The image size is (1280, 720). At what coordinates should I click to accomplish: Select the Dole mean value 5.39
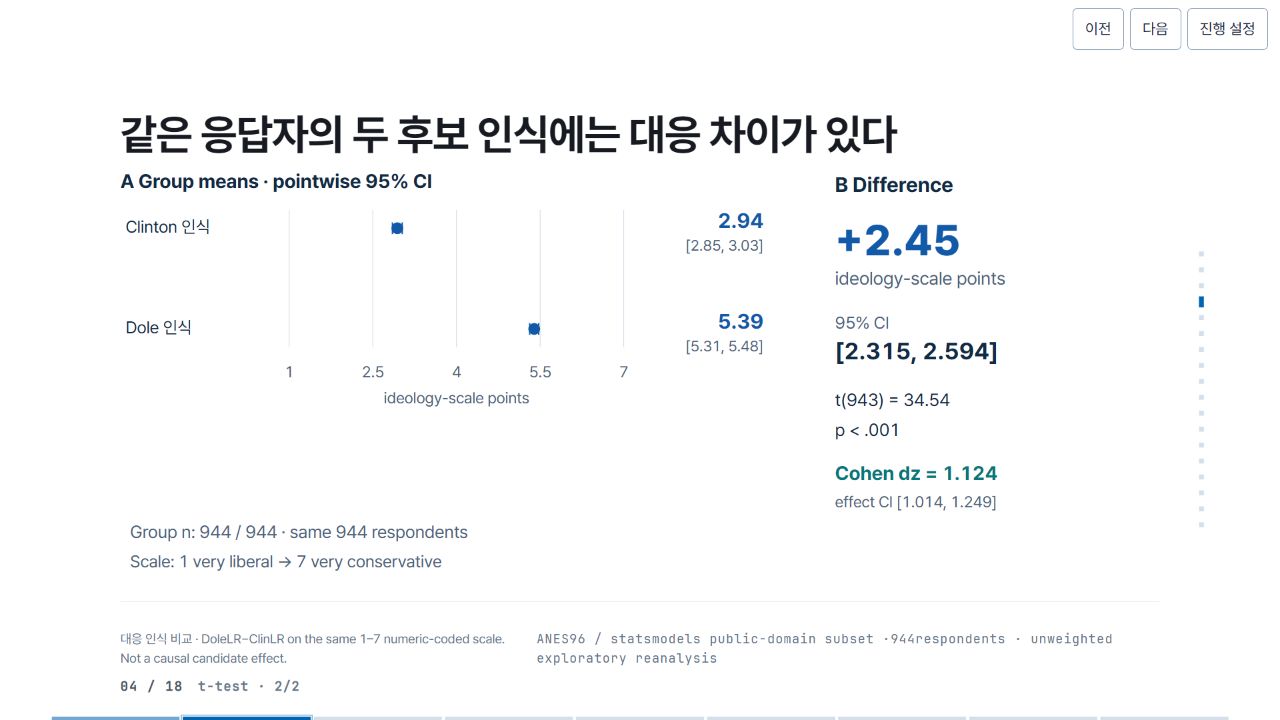pyautogui.click(x=740, y=322)
